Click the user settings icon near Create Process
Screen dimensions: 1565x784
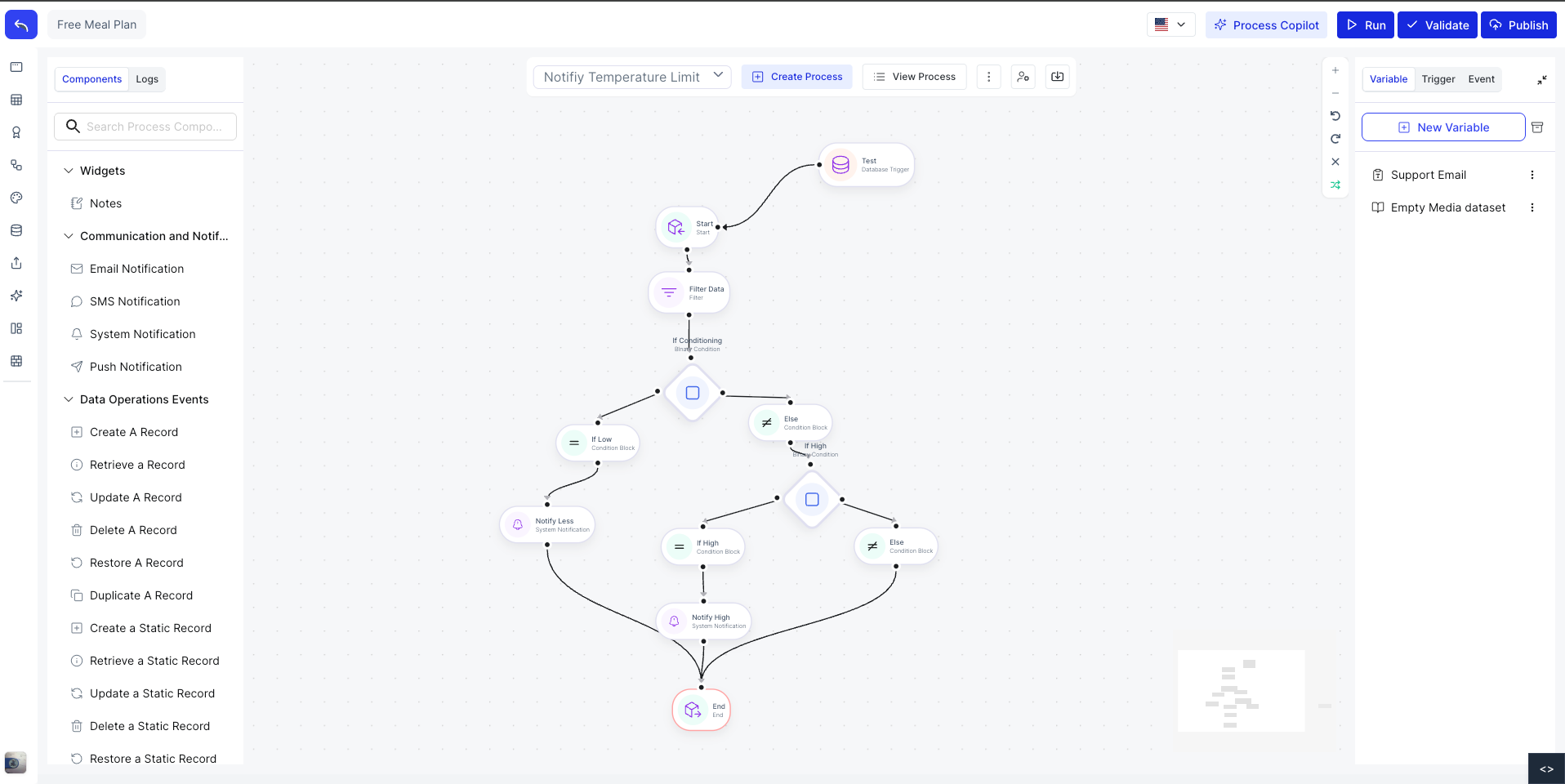[1023, 76]
